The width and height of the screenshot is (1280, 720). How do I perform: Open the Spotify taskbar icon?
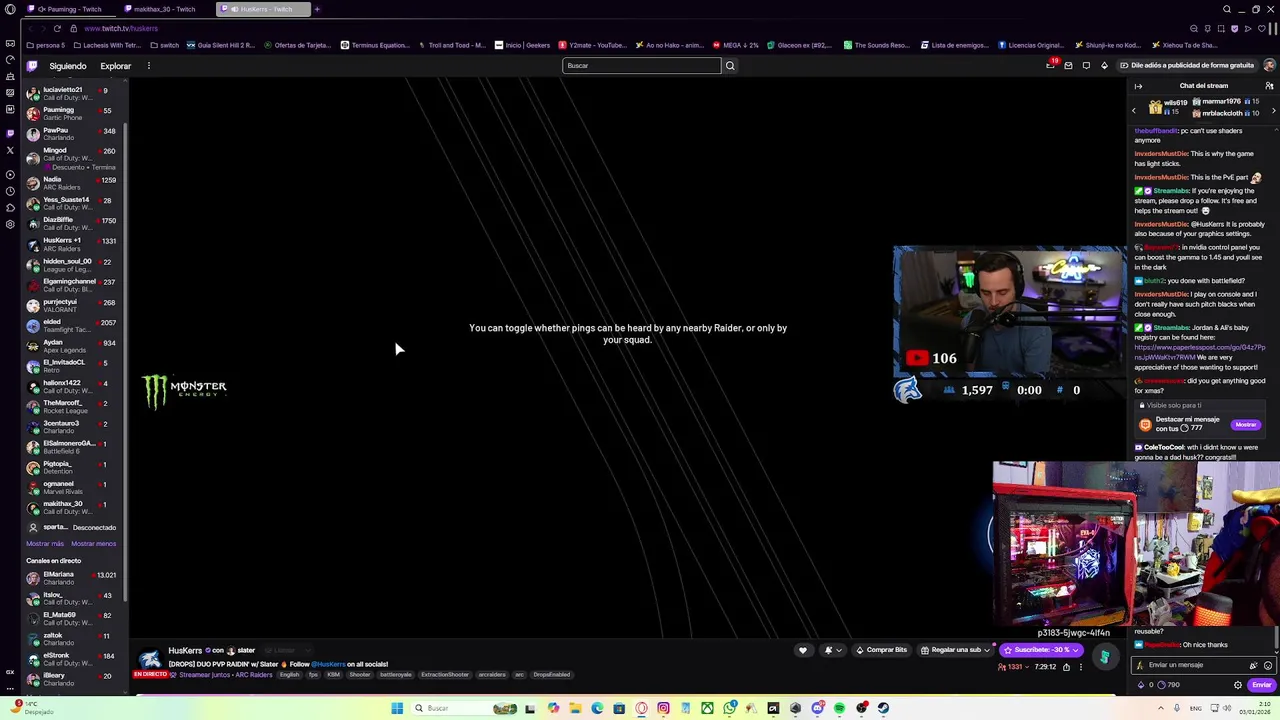click(x=839, y=708)
